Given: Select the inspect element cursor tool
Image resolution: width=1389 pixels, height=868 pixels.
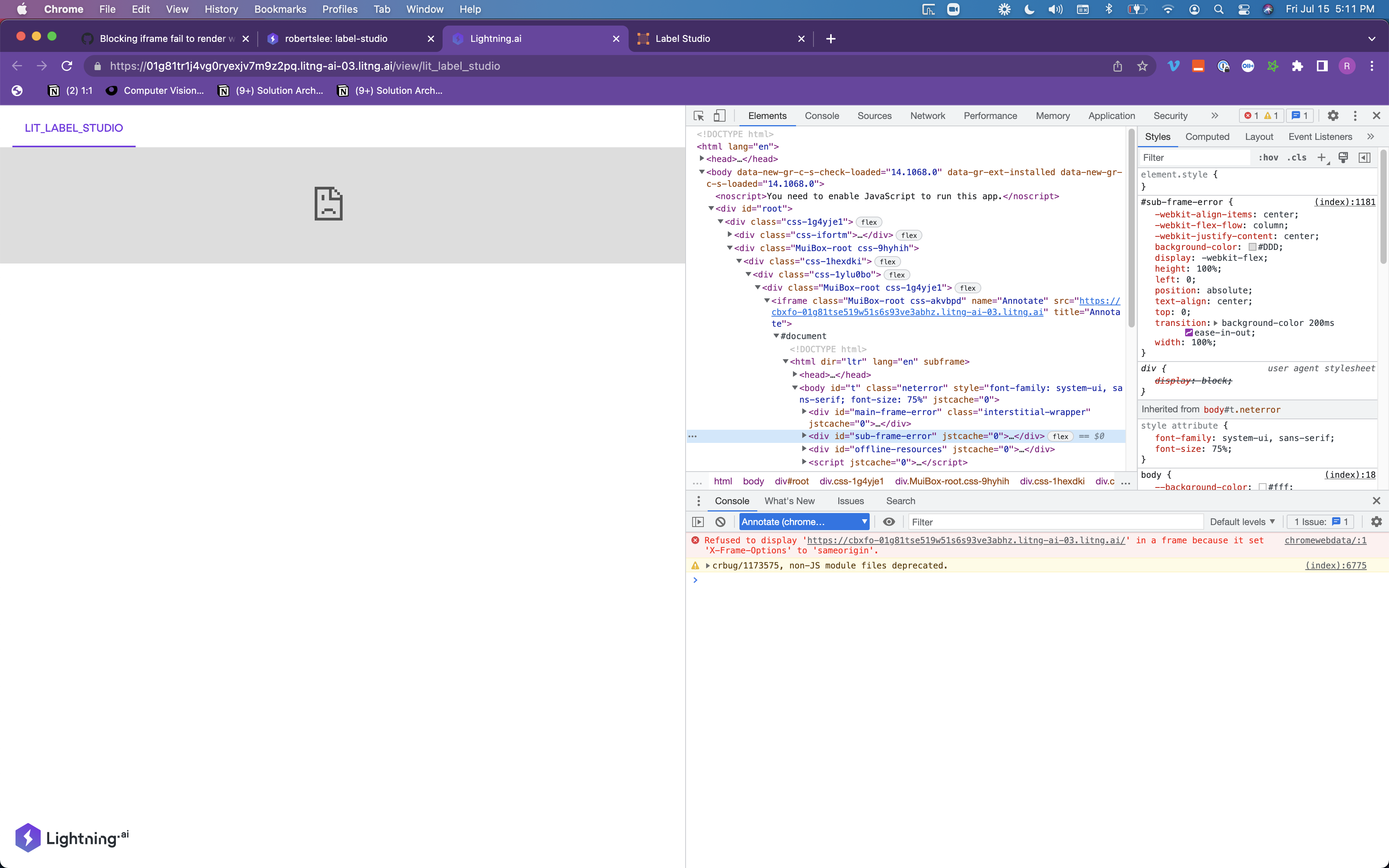Looking at the screenshot, I should click(698, 115).
